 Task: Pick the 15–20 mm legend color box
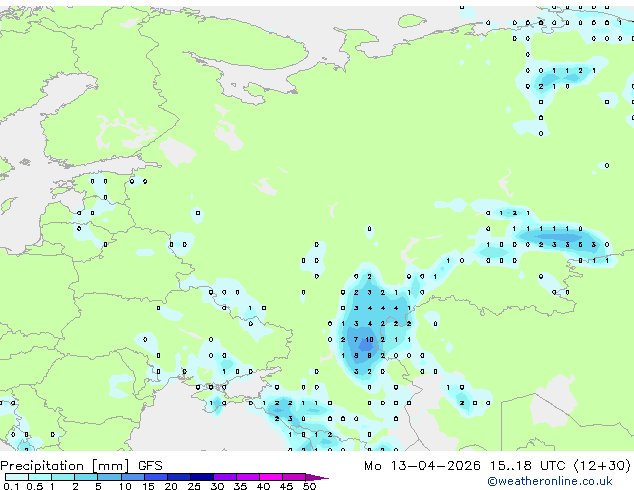[x=156, y=477]
